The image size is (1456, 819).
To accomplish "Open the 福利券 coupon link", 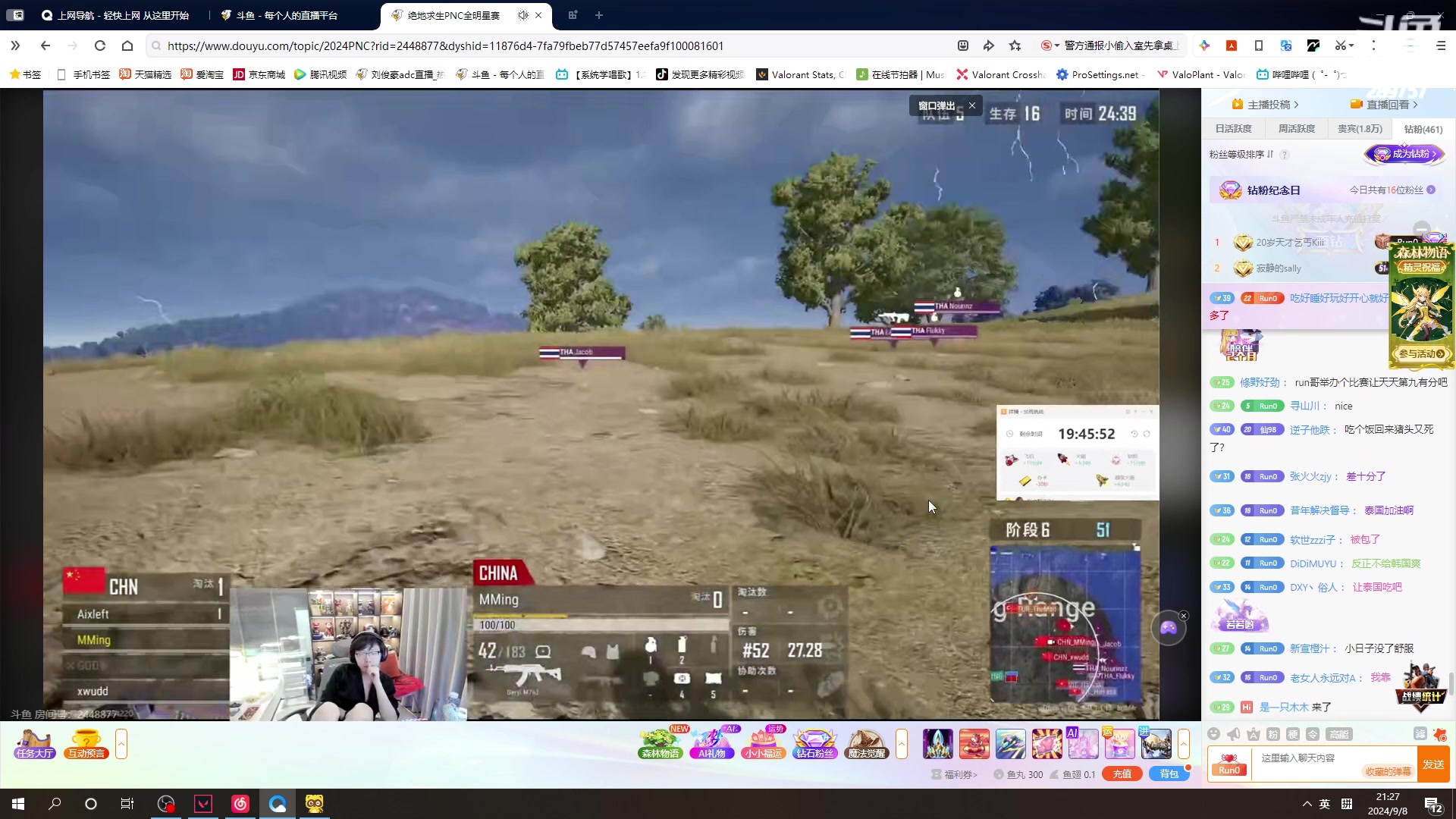I will click(955, 774).
